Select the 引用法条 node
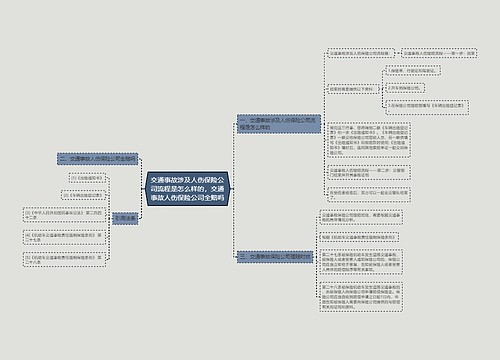500x360 pixels. coord(125,219)
